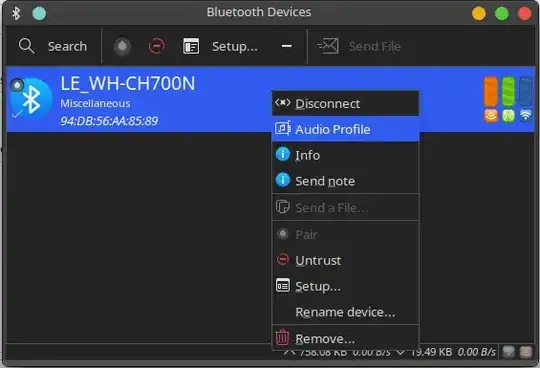Click the Bluetooth device icon for LE_WH-CH700N

point(31,99)
